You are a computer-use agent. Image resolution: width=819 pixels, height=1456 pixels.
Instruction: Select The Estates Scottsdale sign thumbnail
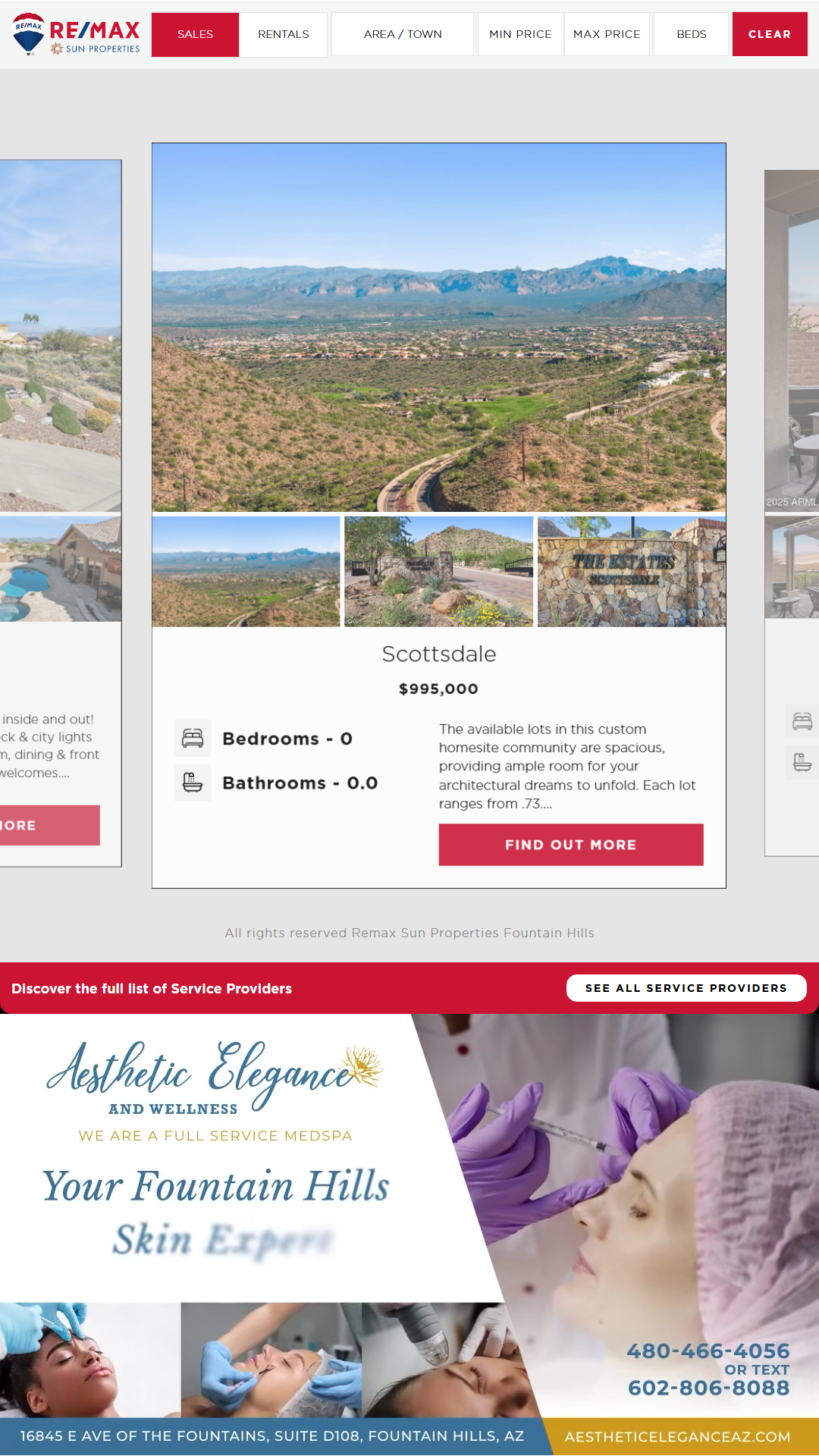(632, 572)
